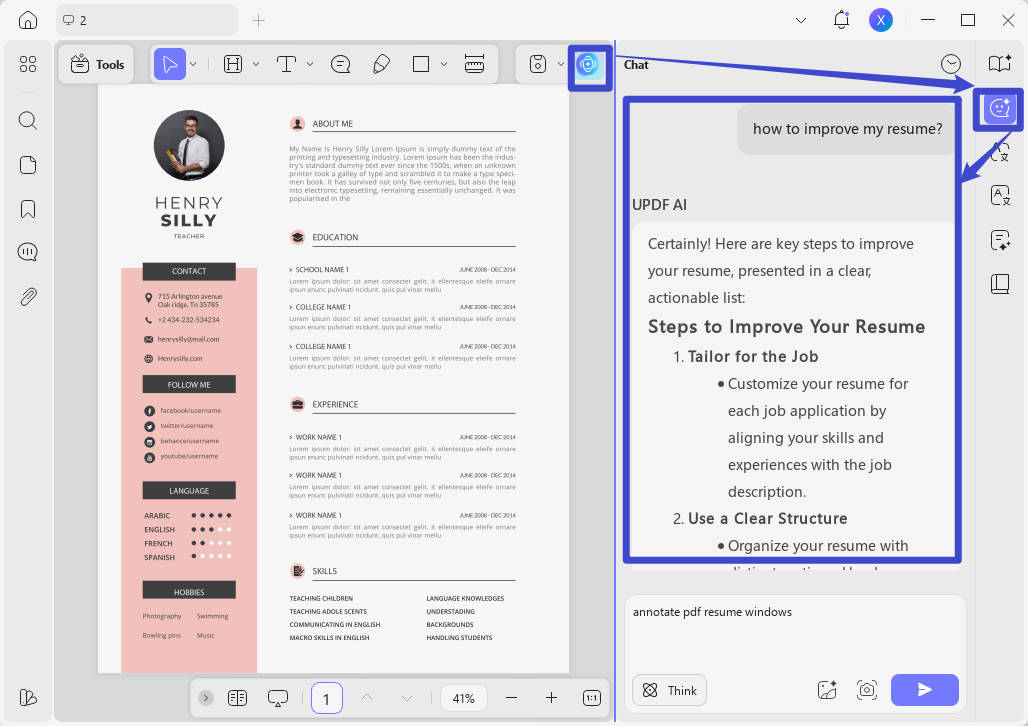
Task: Expand the save options dropdown arrow
Action: click(561, 64)
